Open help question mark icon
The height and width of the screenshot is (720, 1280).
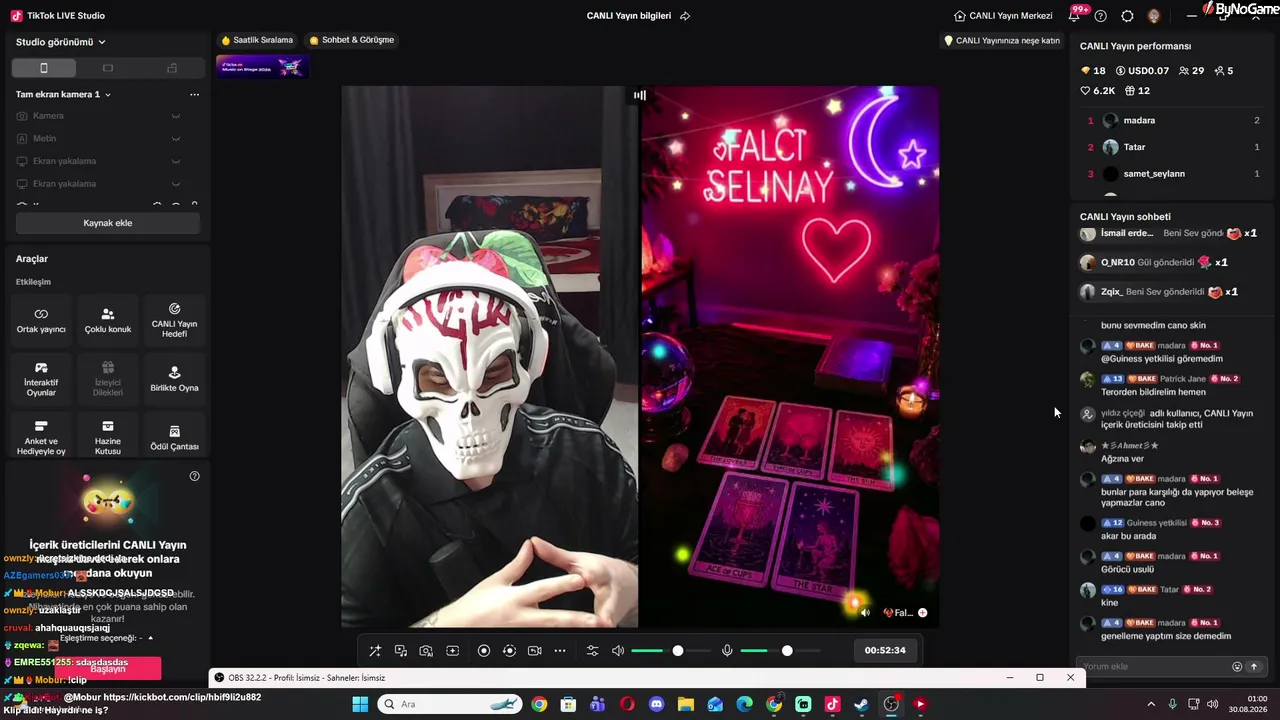tap(1101, 16)
